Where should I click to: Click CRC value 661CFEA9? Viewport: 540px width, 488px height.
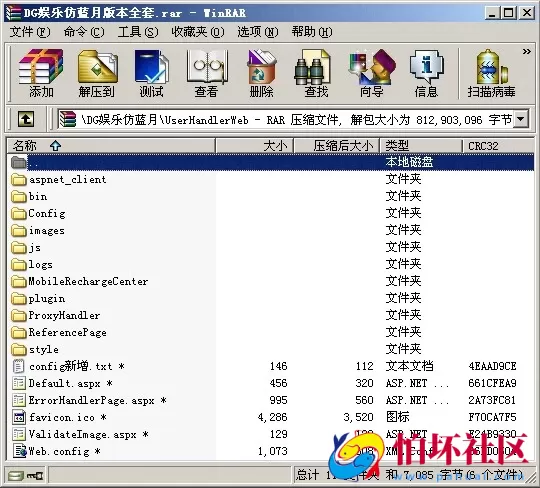tap(492, 383)
